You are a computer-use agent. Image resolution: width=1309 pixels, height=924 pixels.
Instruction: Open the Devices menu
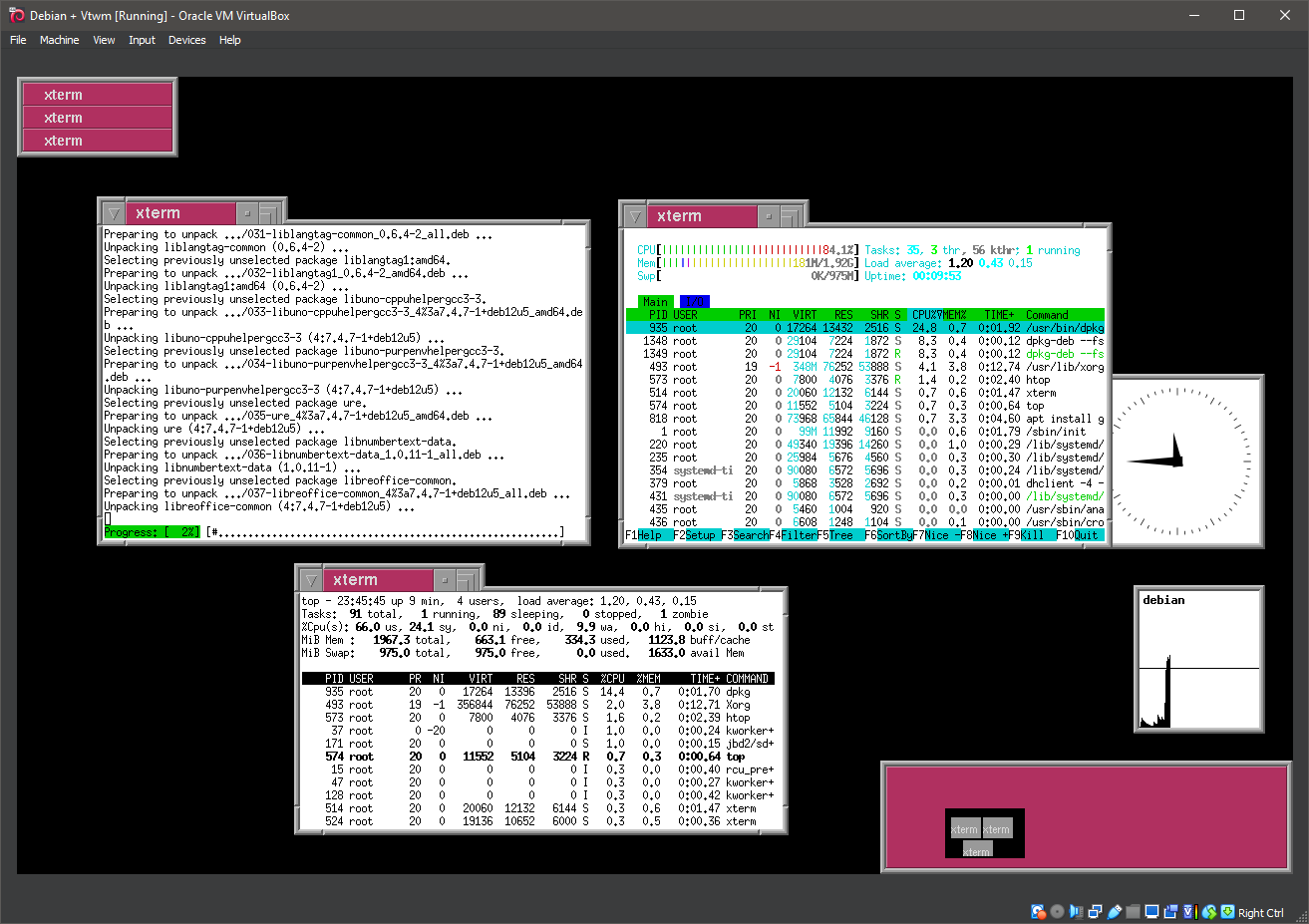[187, 40]
